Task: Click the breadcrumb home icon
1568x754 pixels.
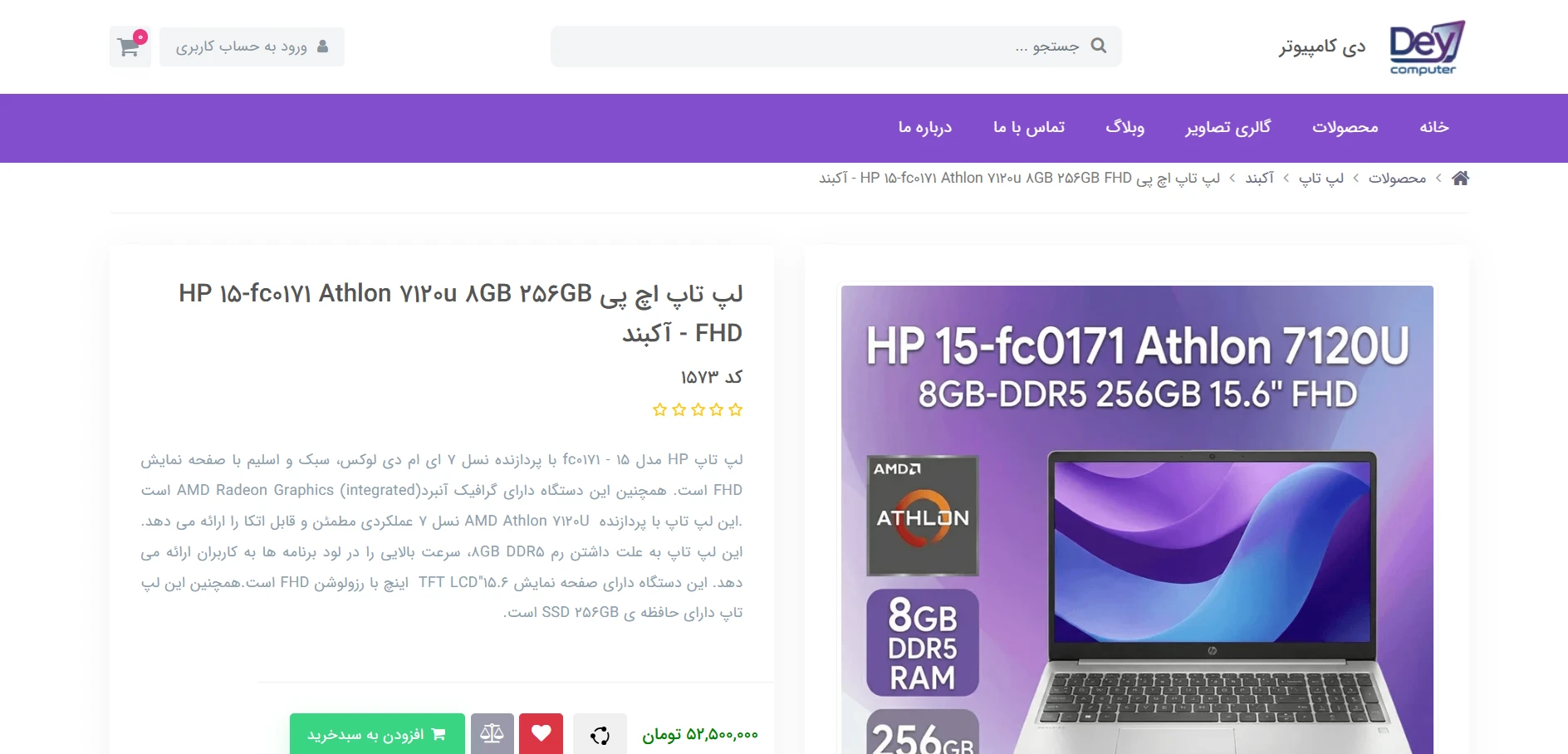Action: 1460,178
